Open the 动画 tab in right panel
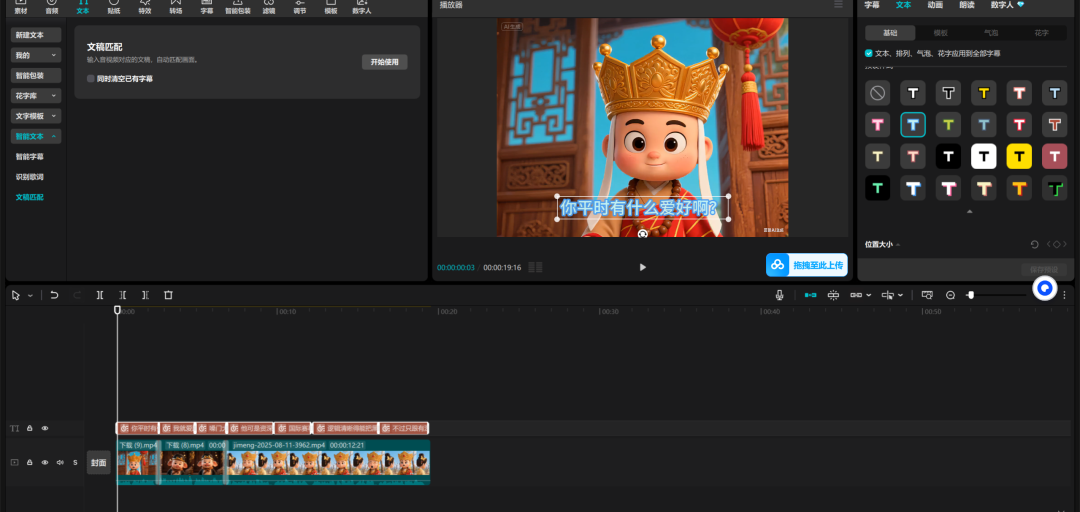This screenshot has width=1080, height=512. [935, 5]
